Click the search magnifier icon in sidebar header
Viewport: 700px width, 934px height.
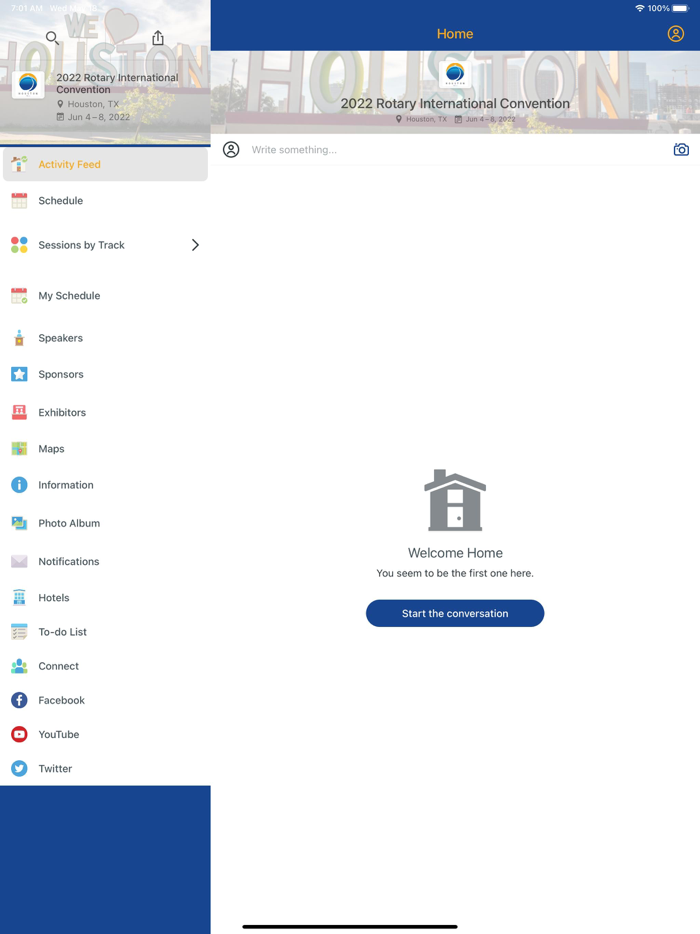52,38
